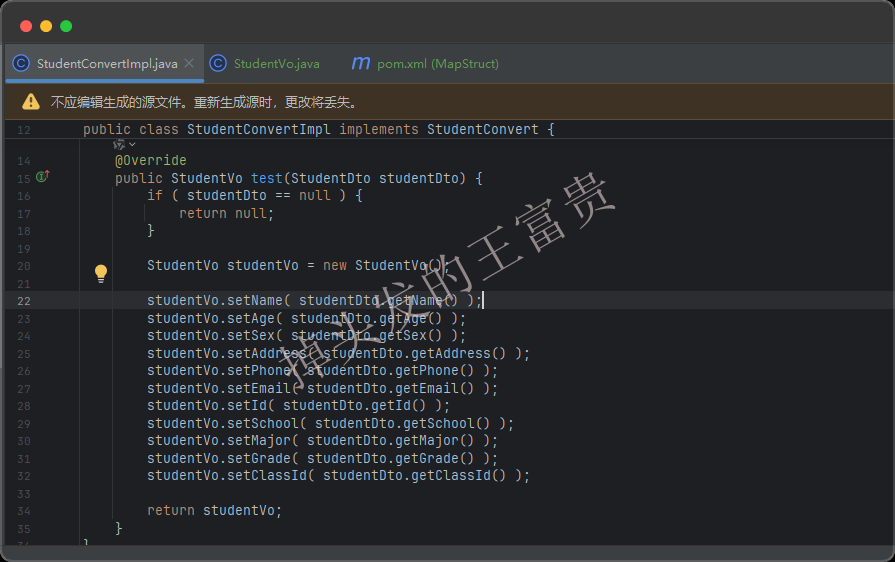Click the getAddress() call on line 25
Viewport: 895px width, 562px height.
458,353
